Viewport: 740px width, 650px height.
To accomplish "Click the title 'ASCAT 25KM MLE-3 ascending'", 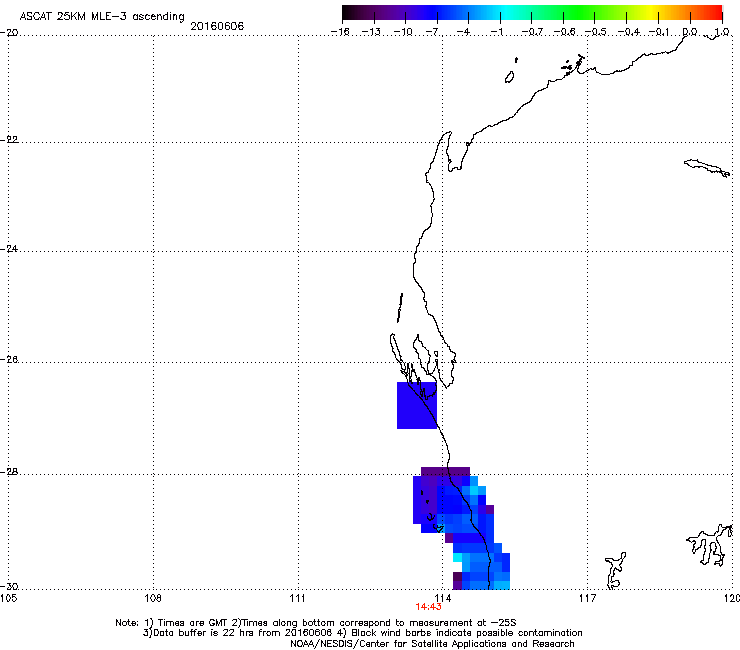I will (x=102, y=16).
